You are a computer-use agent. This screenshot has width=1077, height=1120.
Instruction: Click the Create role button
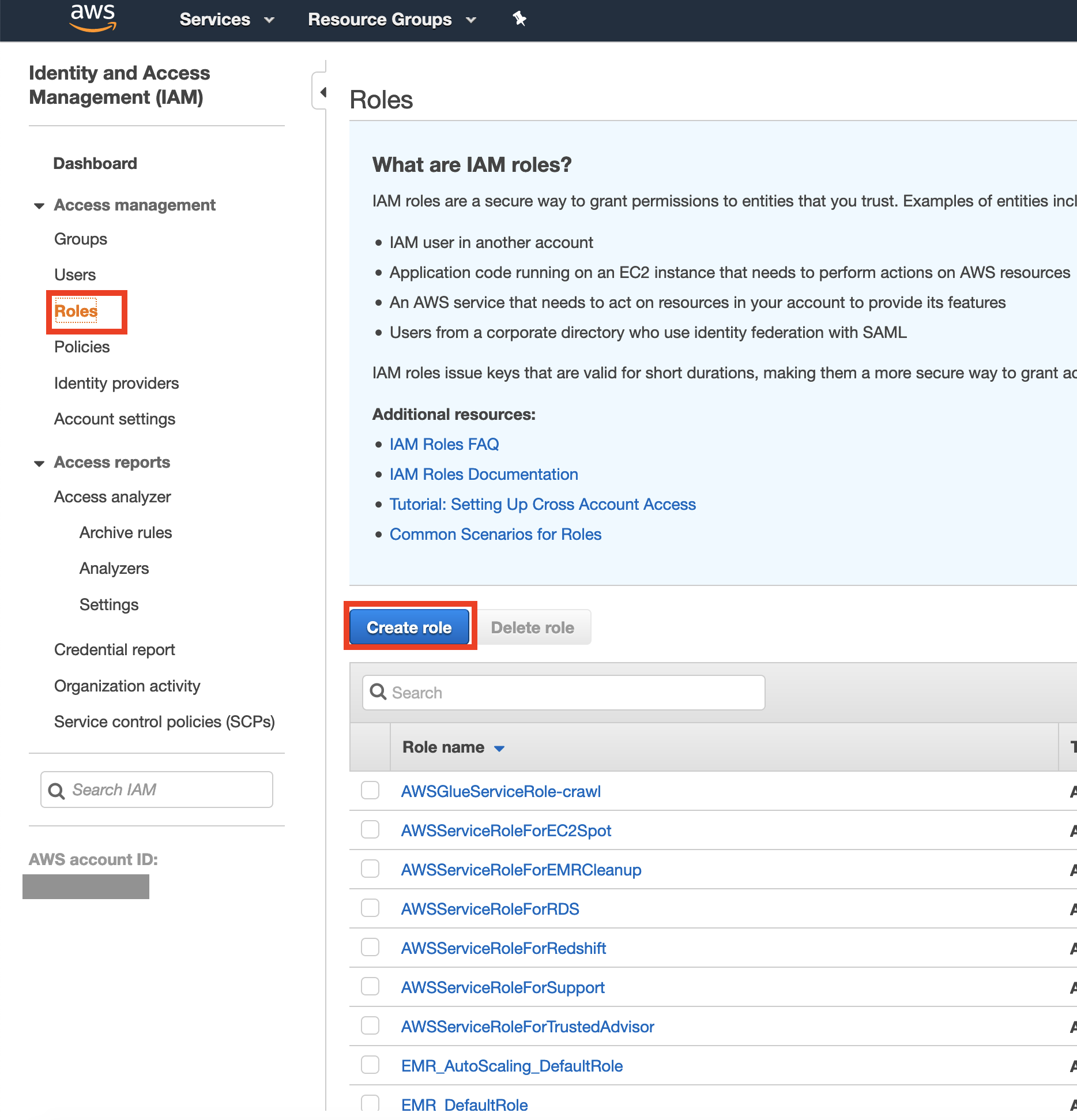coord(409,627)
